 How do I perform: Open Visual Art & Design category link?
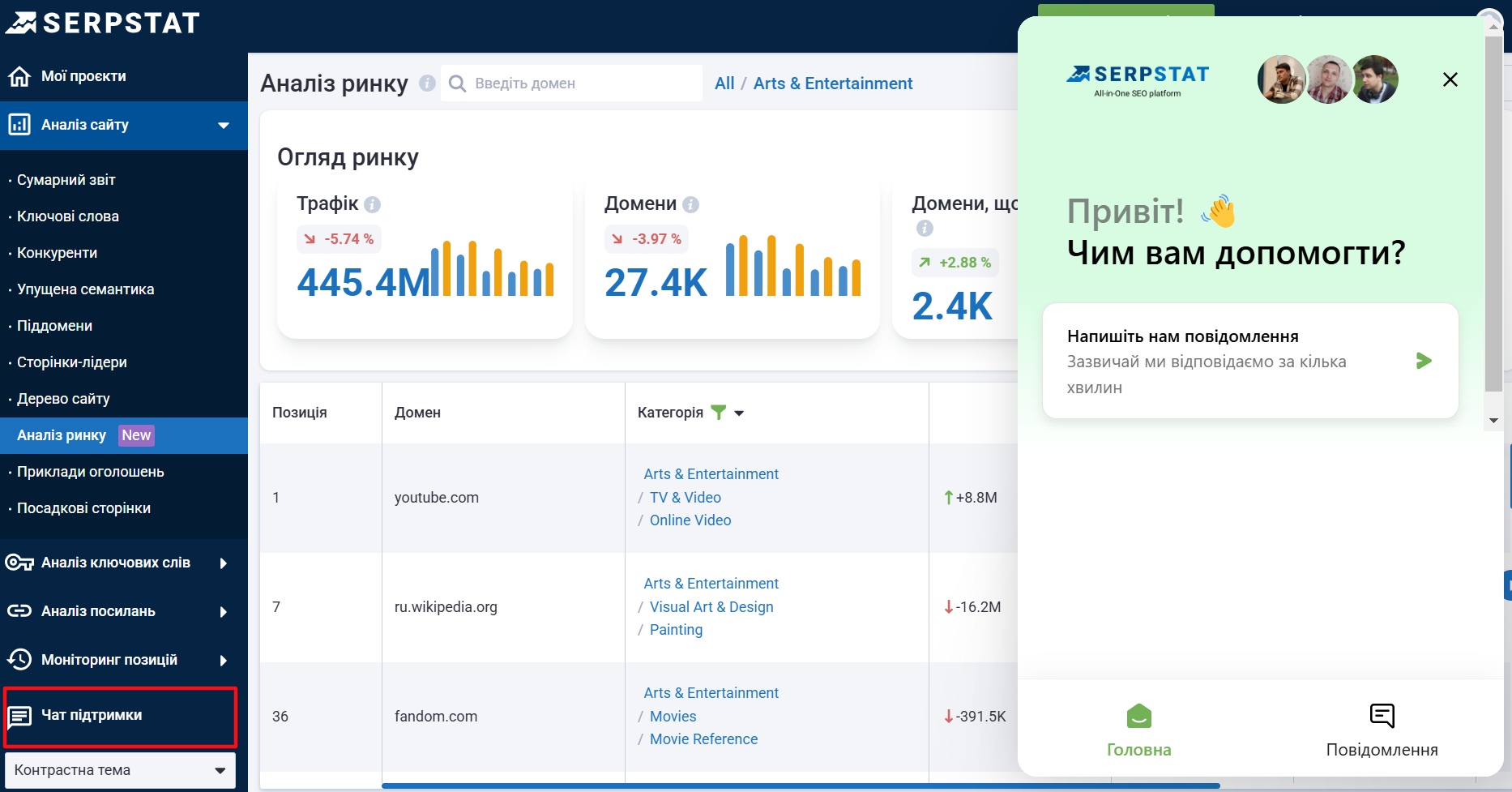pos(711,607)
